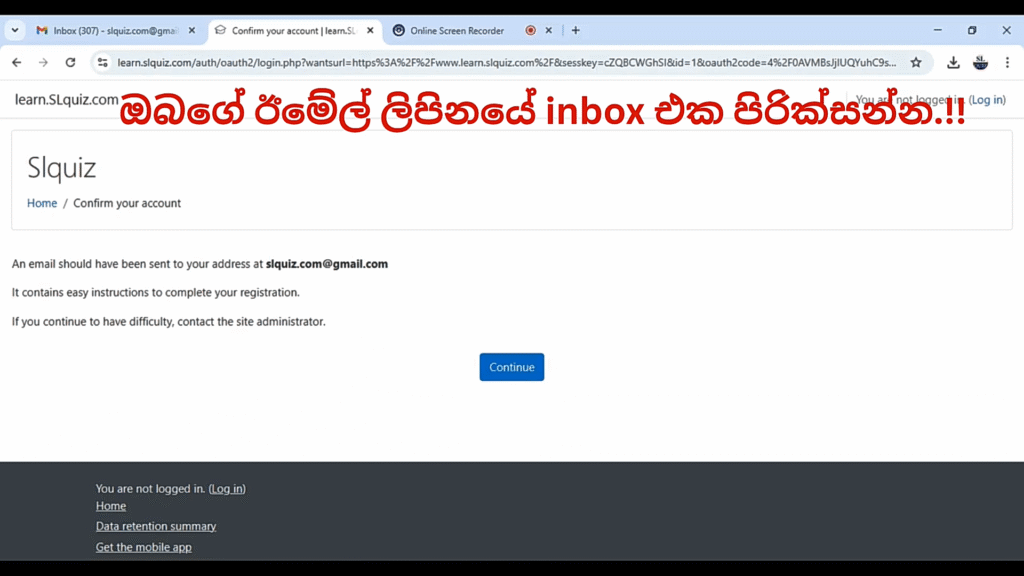This screenshot has height=576, width=1024.
Task: Open Chrome three-dot menu
Action: pyautogui.click(x=1008, y=63)
